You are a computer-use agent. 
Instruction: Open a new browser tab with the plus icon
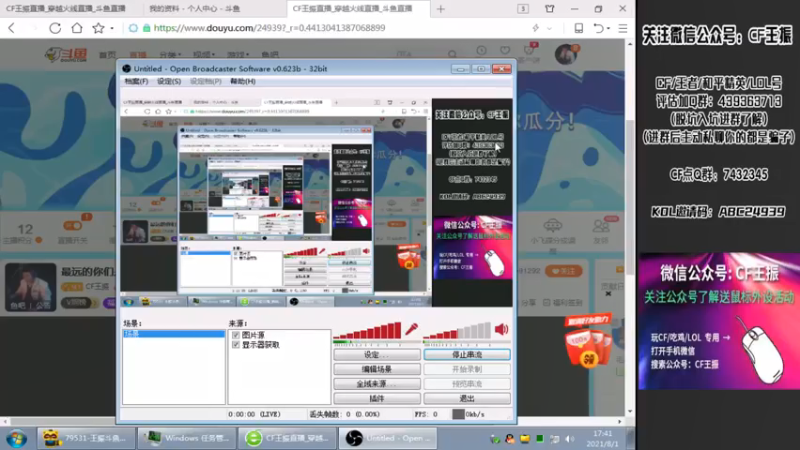(x=441, y=9)
